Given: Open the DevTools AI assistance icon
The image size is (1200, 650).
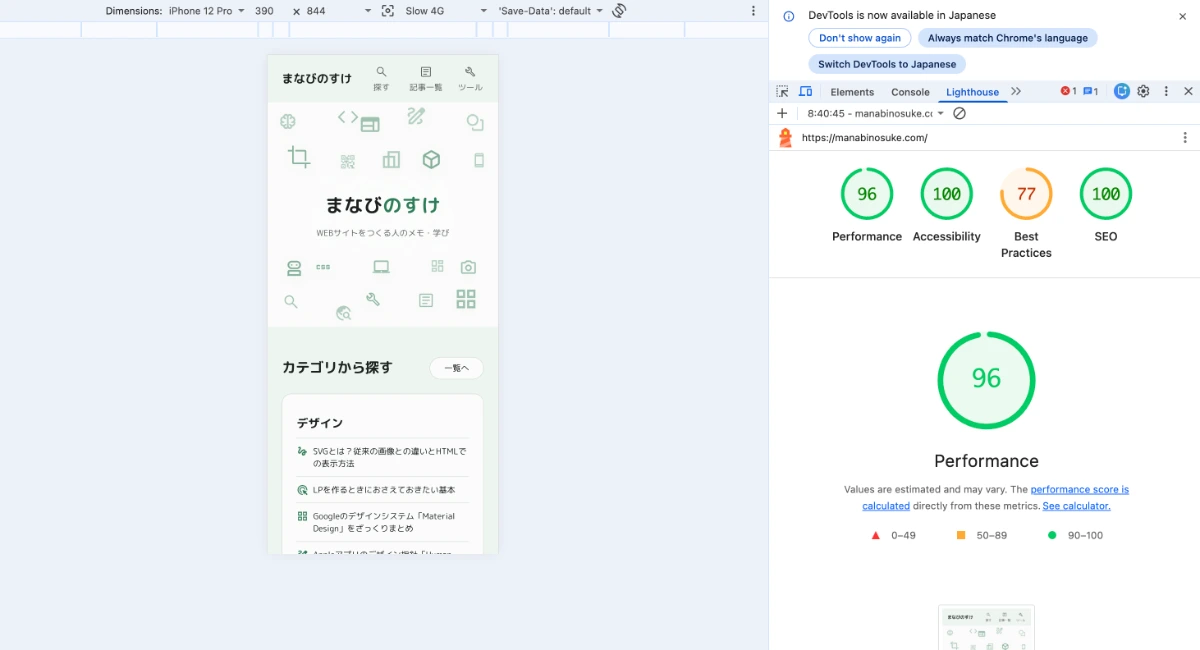Looking at the screenshot, I should click(1122, 91).
